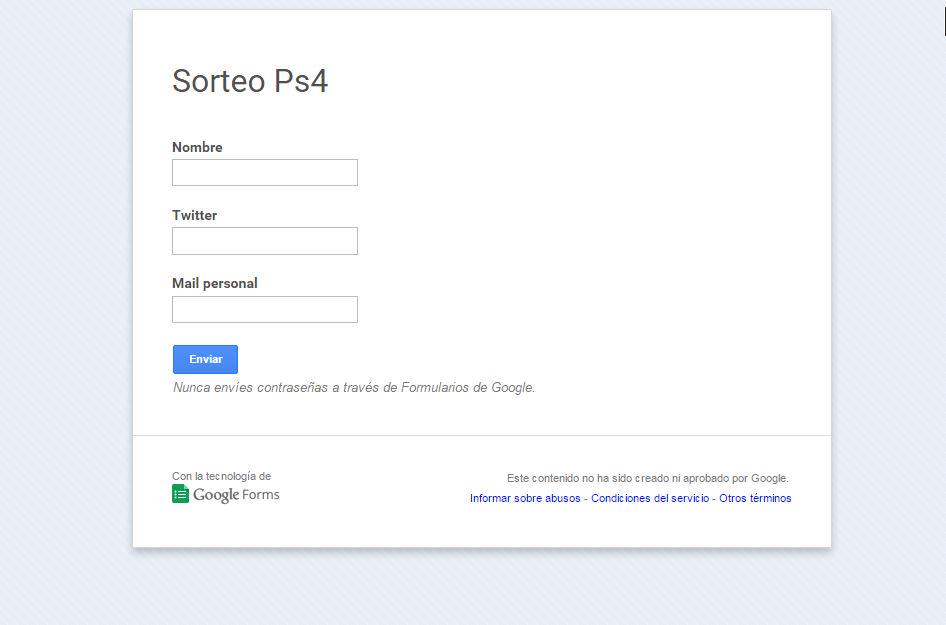Click the Google Forms logo text
The image size is (946, 625).
click(236, 495)
